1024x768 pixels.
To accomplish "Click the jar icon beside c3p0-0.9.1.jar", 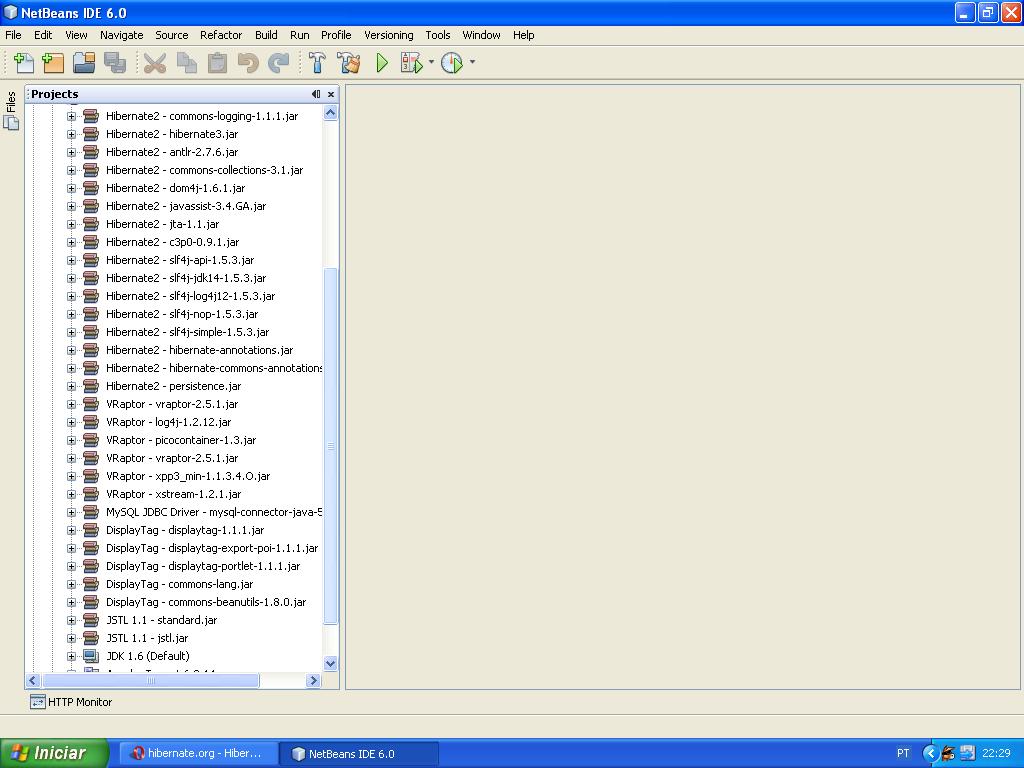I will coord(91,242).
